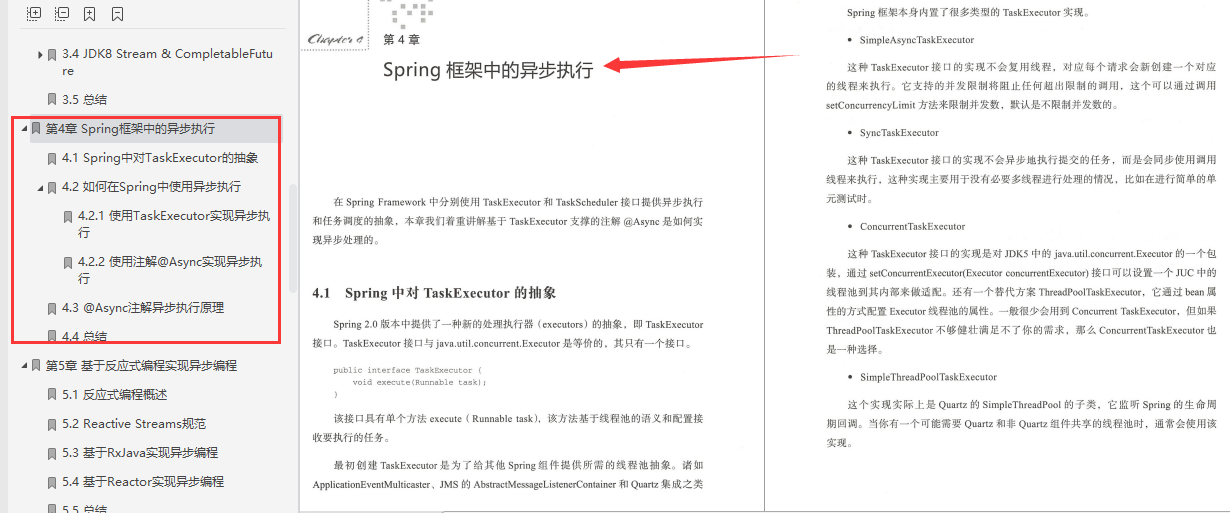Click the bookmark ribbon icon beside 5.3 基于RxJava
The height and width of the screenshot is (513, 1230).
(52, 453)
